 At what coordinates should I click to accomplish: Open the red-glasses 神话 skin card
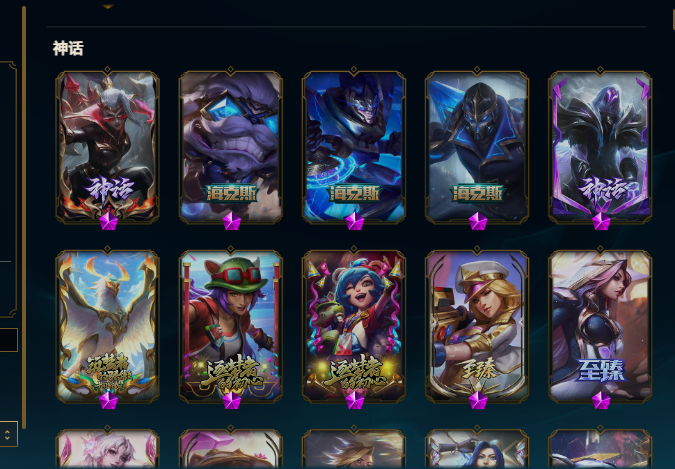pos(108,146)
